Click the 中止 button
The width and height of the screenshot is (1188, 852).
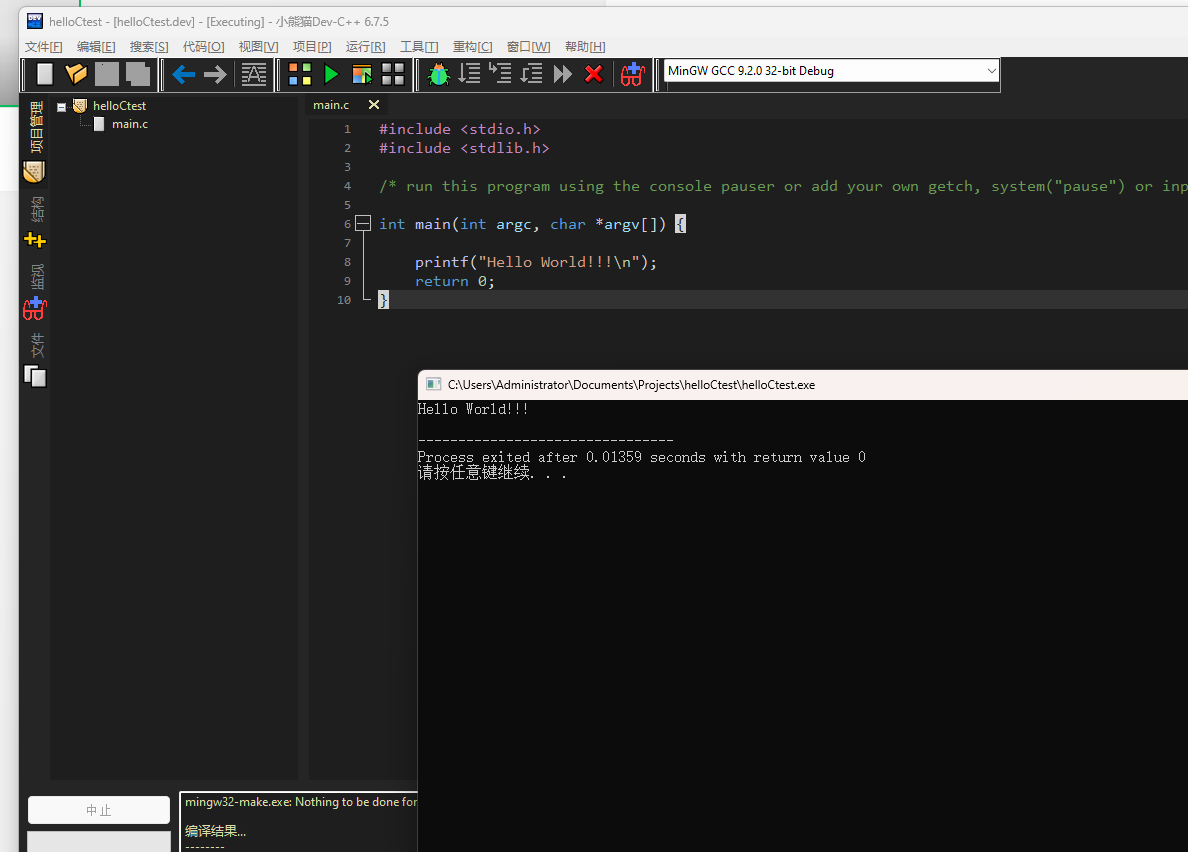pos(99,810)
